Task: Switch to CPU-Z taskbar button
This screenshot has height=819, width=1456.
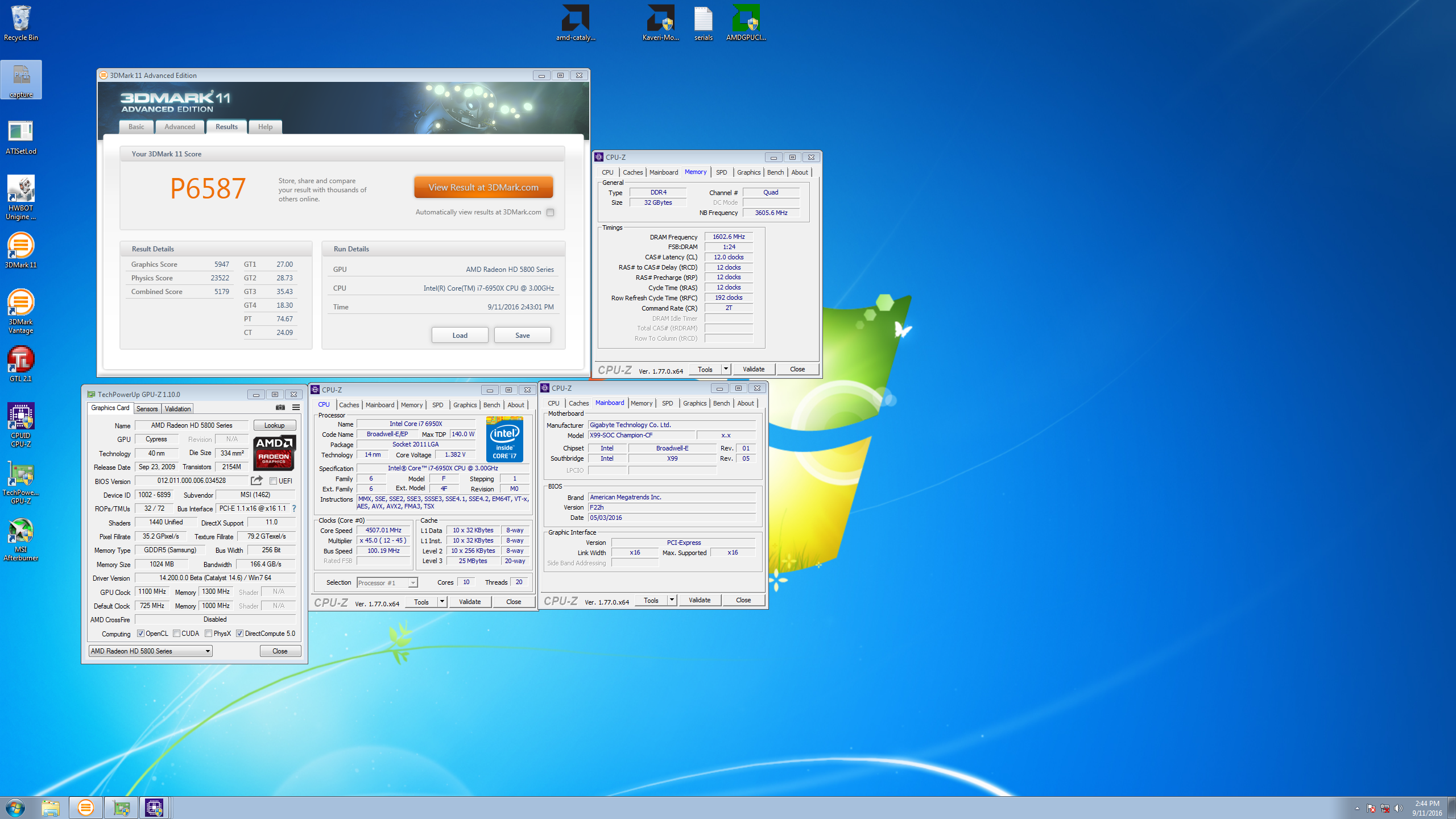Action: [x=154, y=808]
